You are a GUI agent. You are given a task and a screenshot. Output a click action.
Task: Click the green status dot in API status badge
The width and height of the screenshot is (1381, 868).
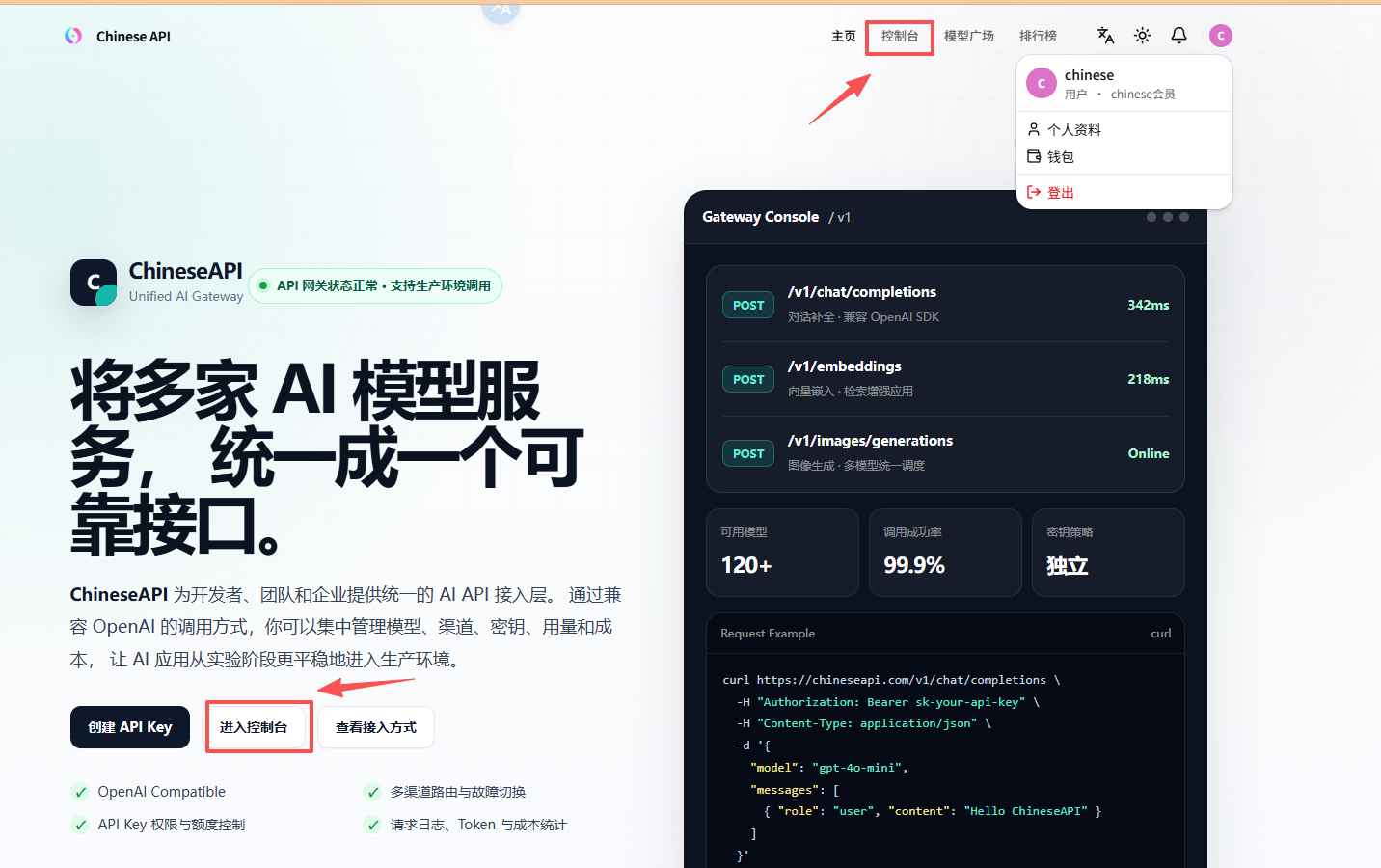tap(263, 285)
